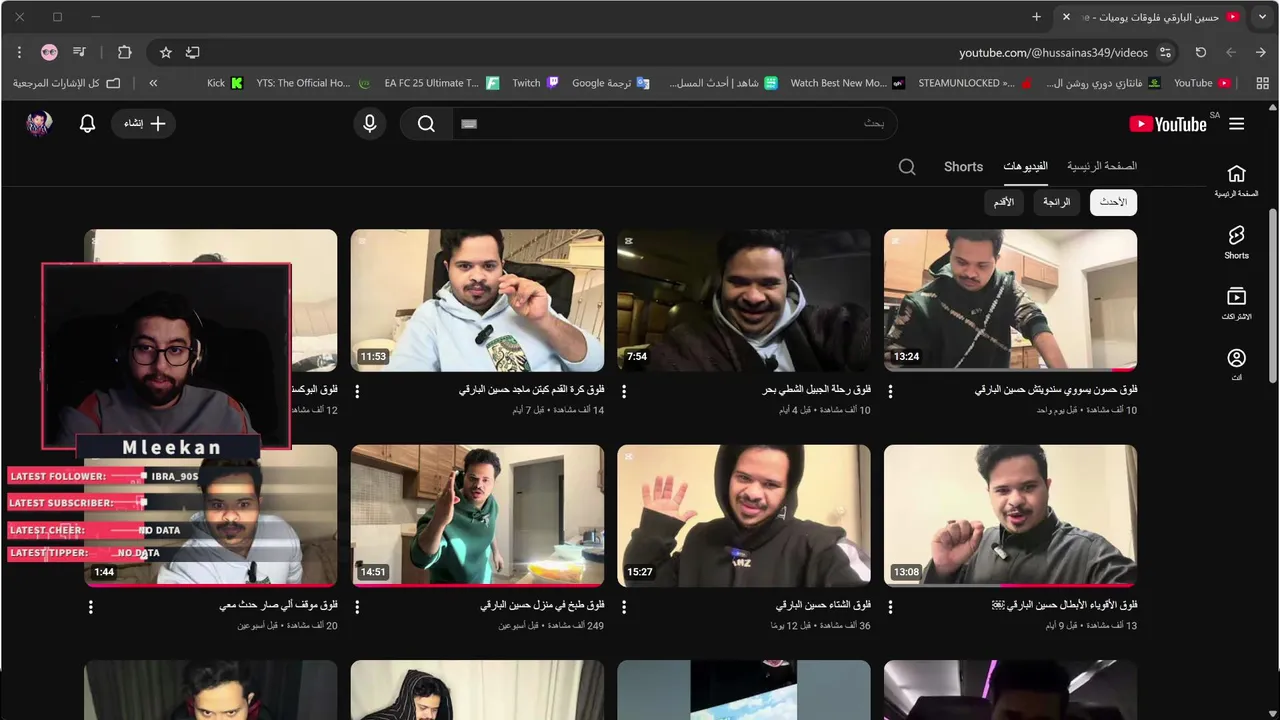Open options for 13:08 video
The image size is (1280, 720).
pos(890,607)
